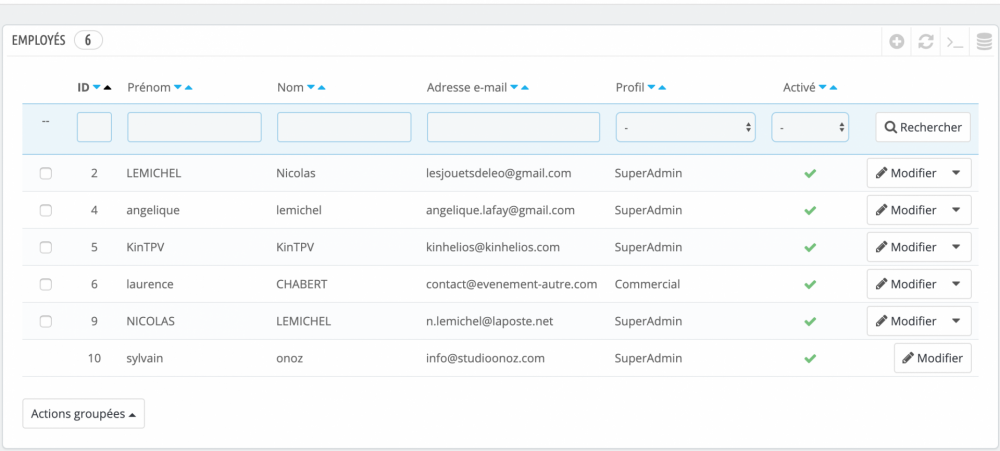Expand Modifier dropdown arrow for employee ID 9
Image resolution: width=1000 pixels, height=451 pixels.
point(956,321)
